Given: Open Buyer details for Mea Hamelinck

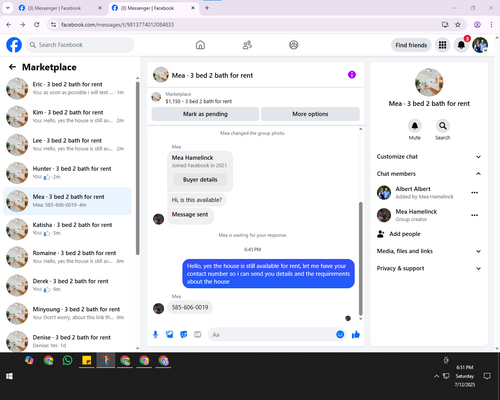Looking at the screenshot, I should coord(200,180).
